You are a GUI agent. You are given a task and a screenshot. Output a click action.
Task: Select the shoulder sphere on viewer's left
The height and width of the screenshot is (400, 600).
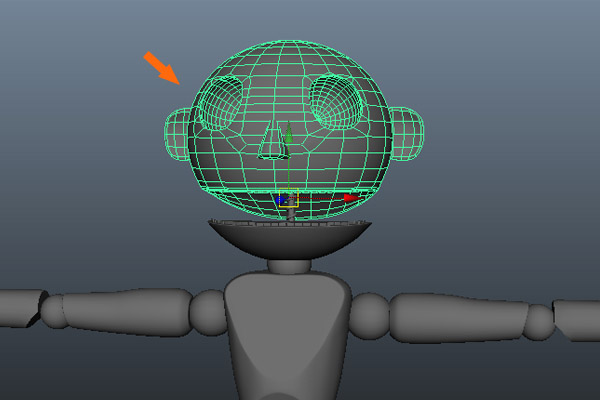(x=208, y=312)
